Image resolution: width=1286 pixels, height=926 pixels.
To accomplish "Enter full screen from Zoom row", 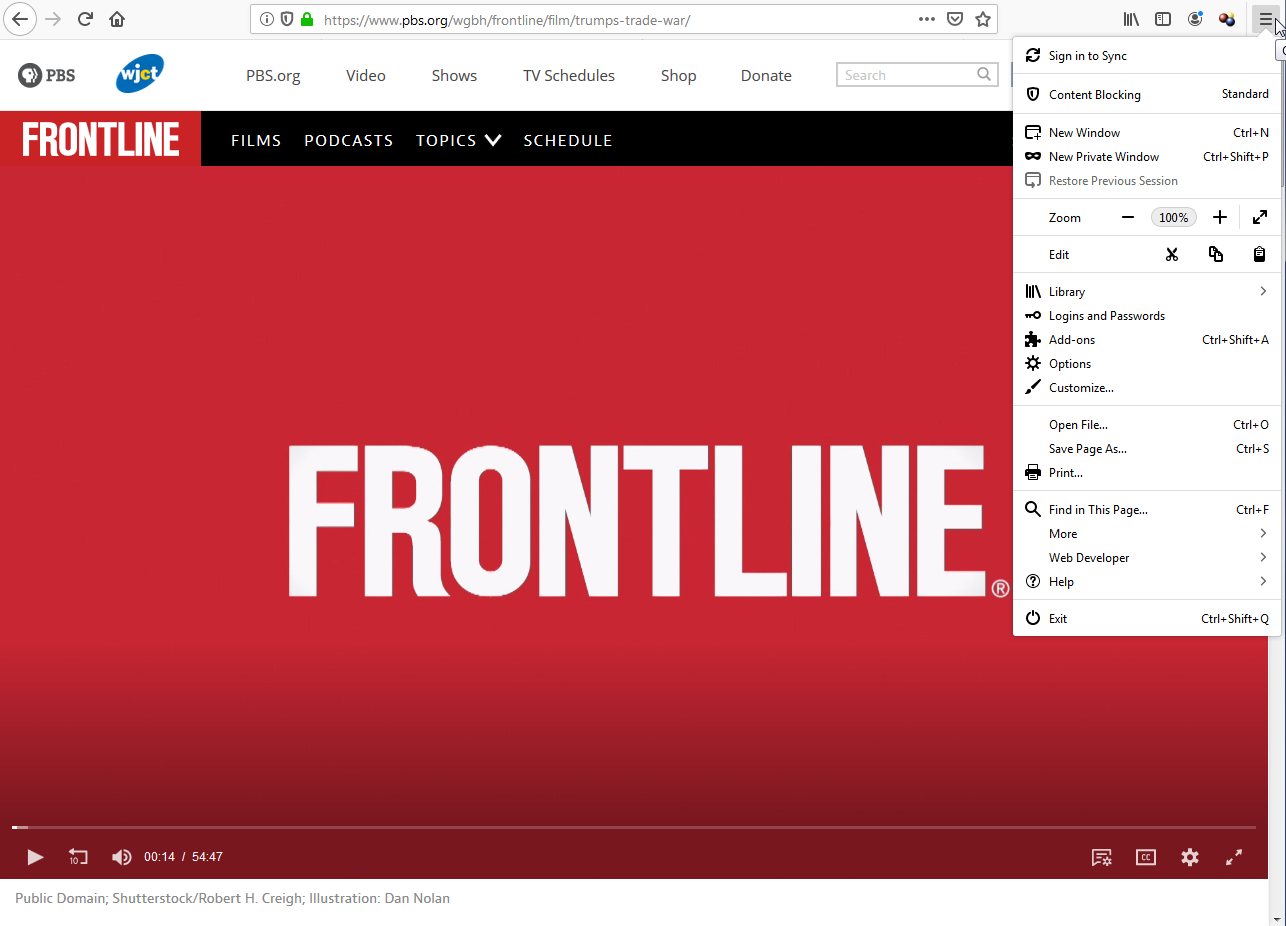I will [x=1260, y=217].
